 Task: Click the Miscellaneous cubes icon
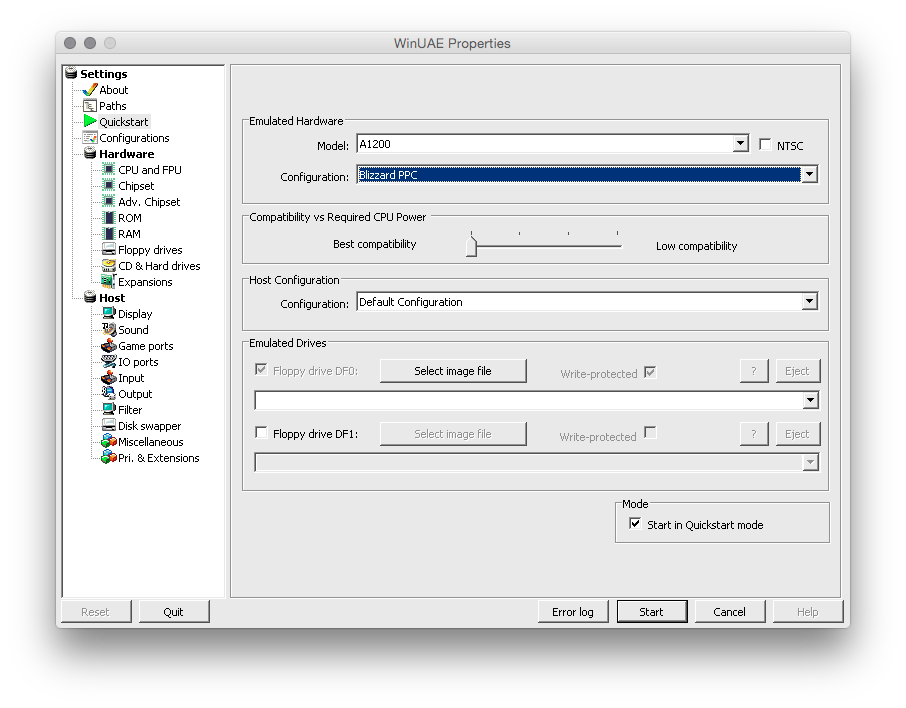coord(109,442)
